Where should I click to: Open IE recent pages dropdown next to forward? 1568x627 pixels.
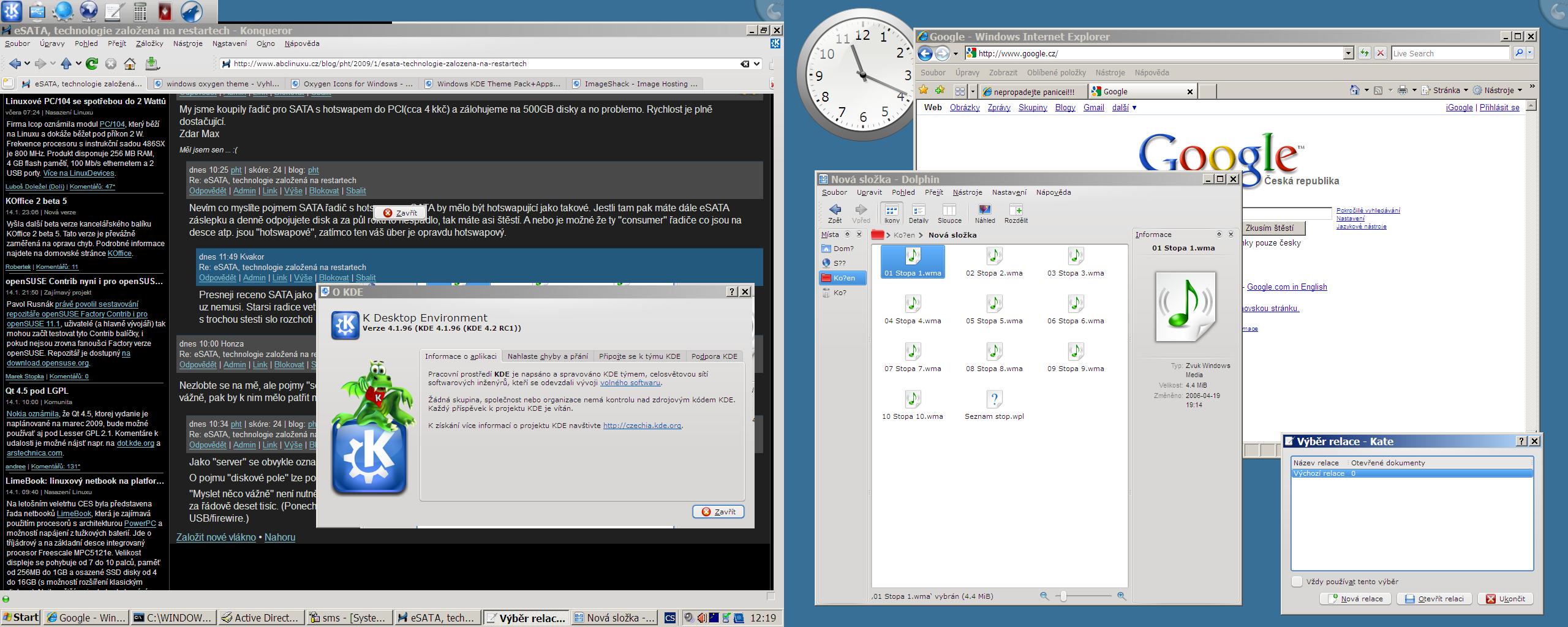point(956,54)
